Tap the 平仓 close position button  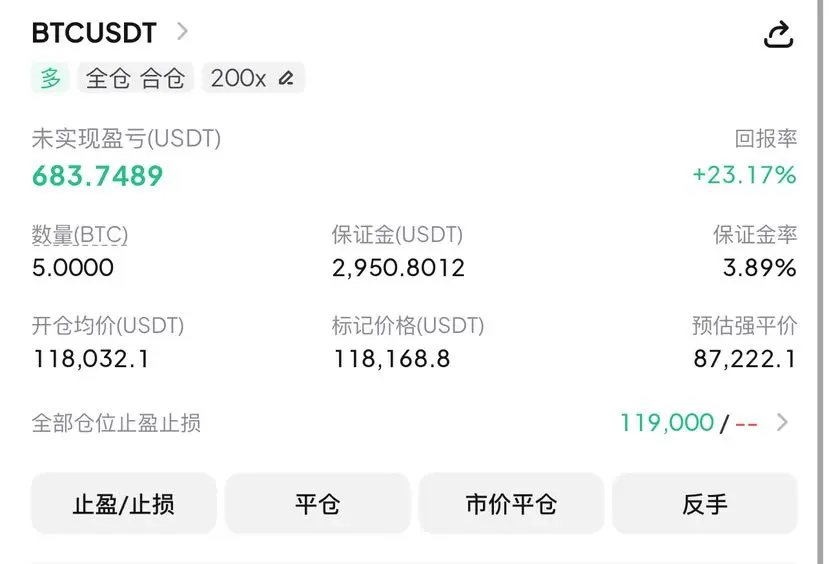(317, 504)
